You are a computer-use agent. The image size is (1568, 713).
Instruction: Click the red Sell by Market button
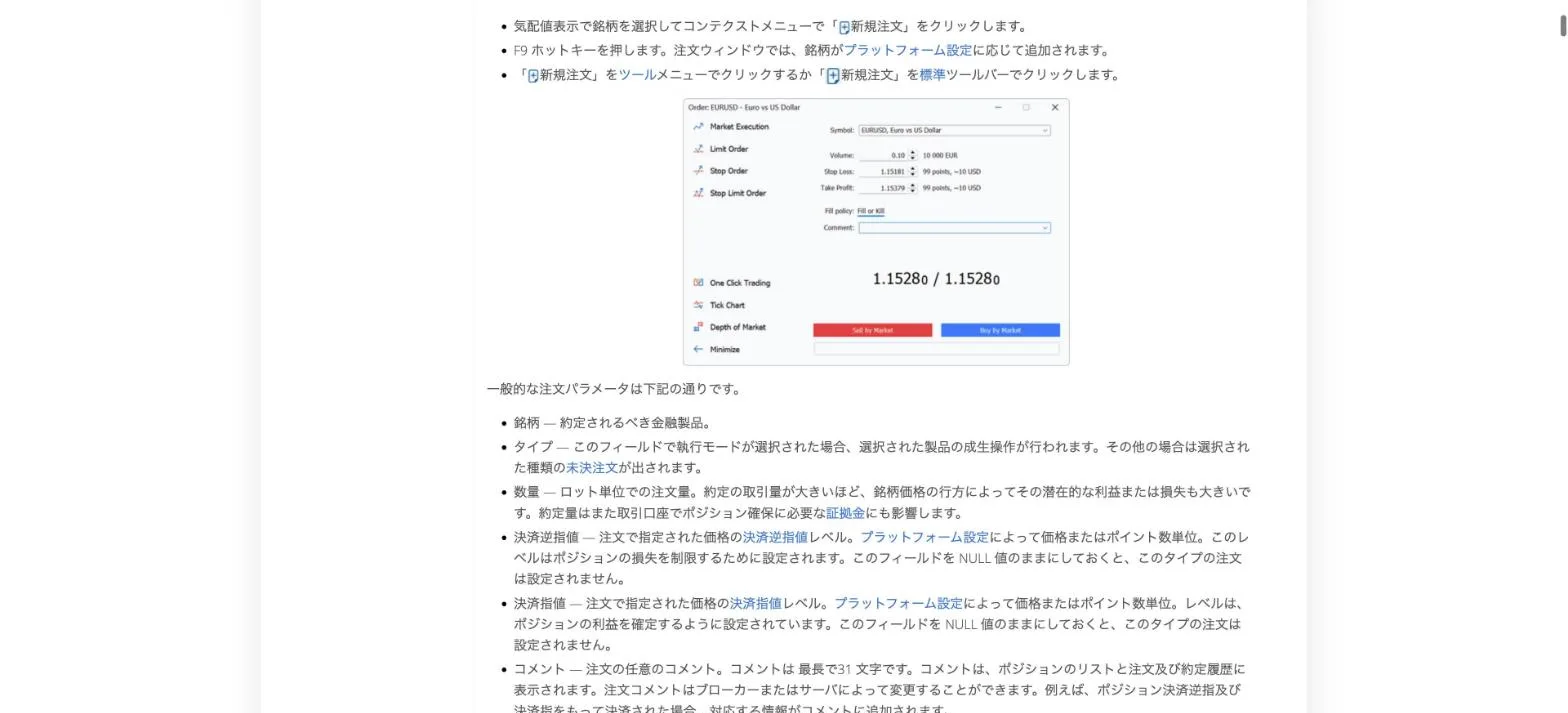point(872,330)
